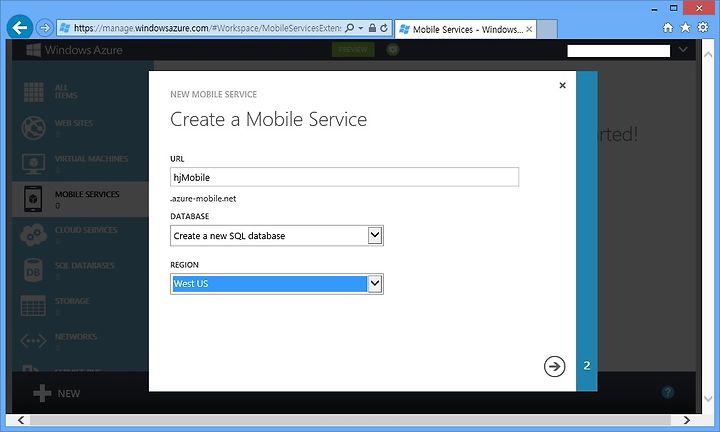The width and height of the screenshot is (720, 432).
Task: Click the NETWORKS sidebar label
Action: [76, 337]
